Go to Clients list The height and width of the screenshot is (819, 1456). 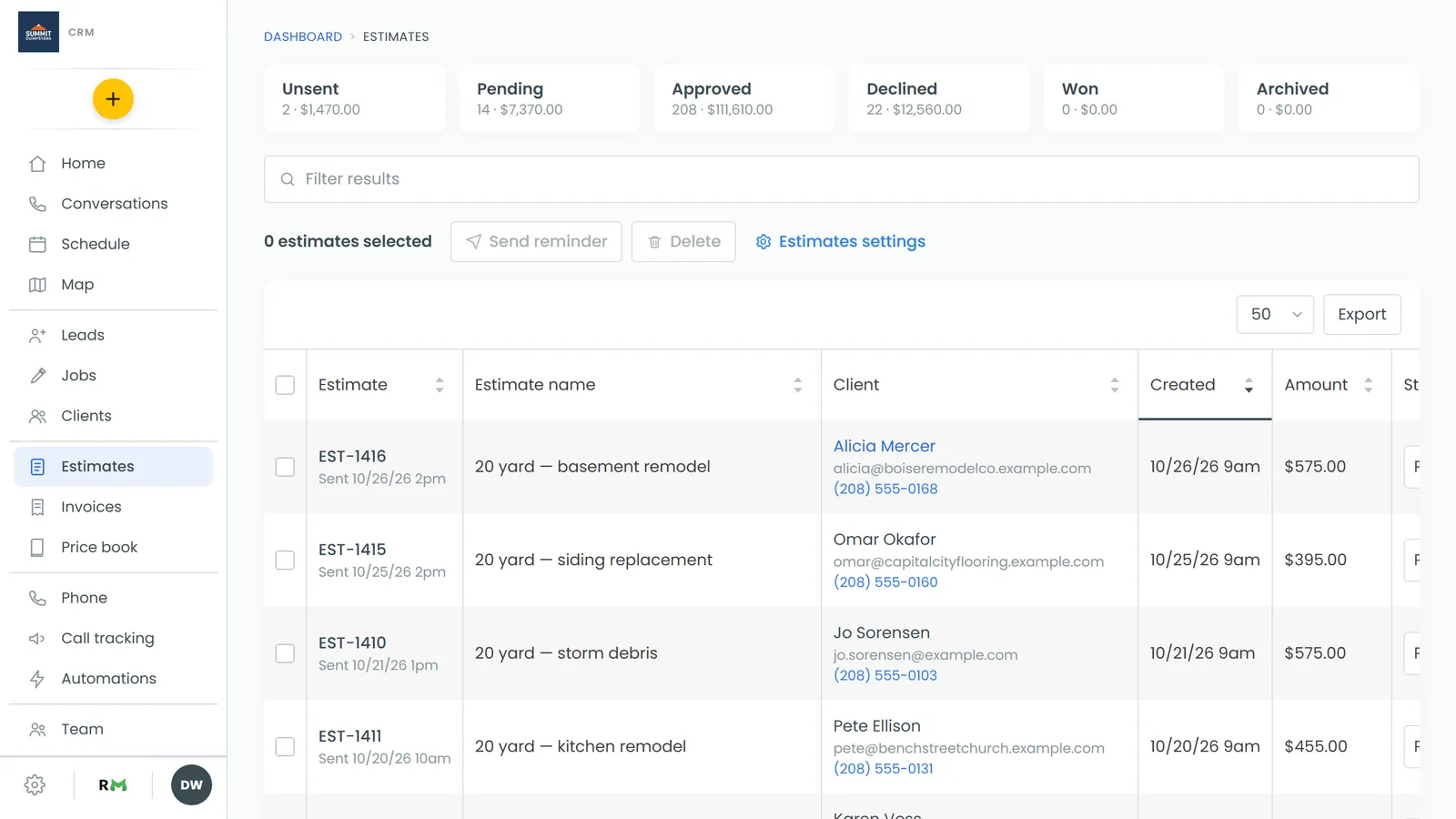(113, 416)
